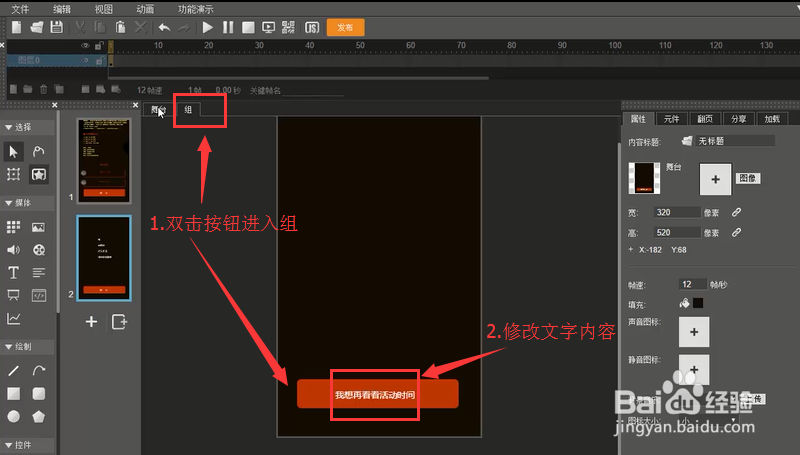Copy selection via toolbar icon
Viewport: 800px width, 455px height.
[x=100, y=27]
